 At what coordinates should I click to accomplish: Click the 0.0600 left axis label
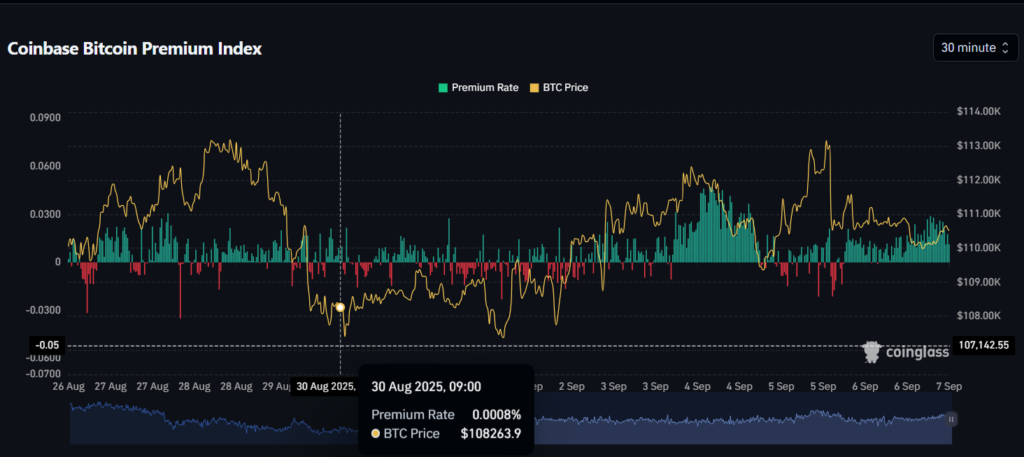pyautogui.click(x=45, y=166)
